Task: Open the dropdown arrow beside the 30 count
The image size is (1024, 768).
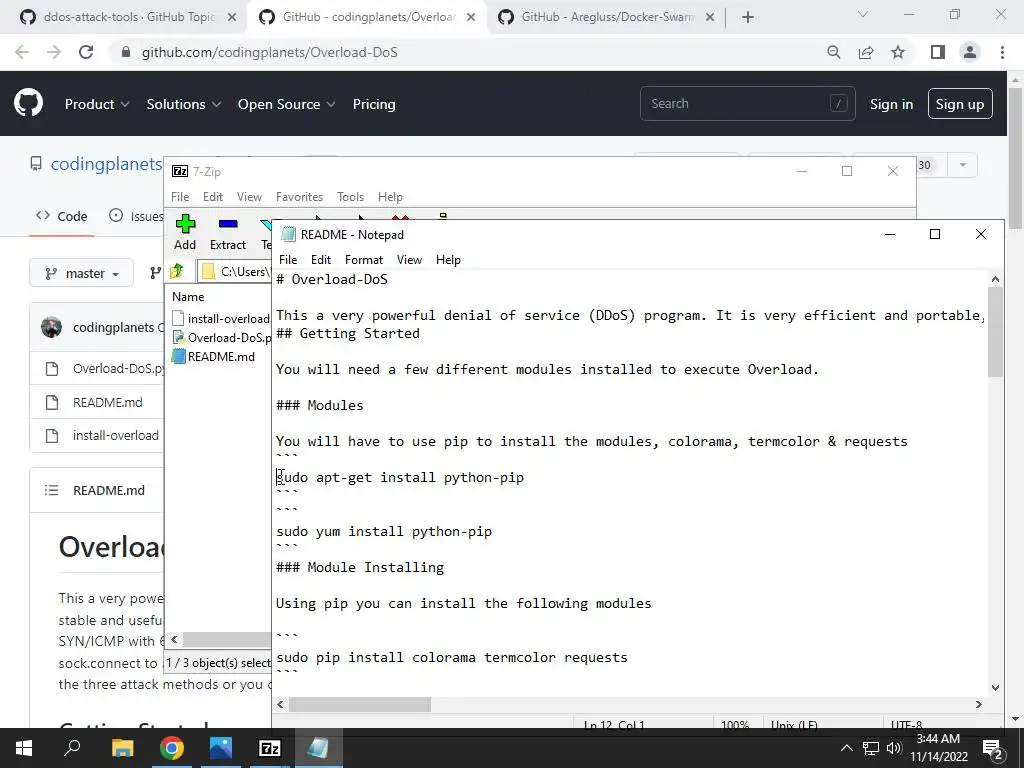Action: 963,165
